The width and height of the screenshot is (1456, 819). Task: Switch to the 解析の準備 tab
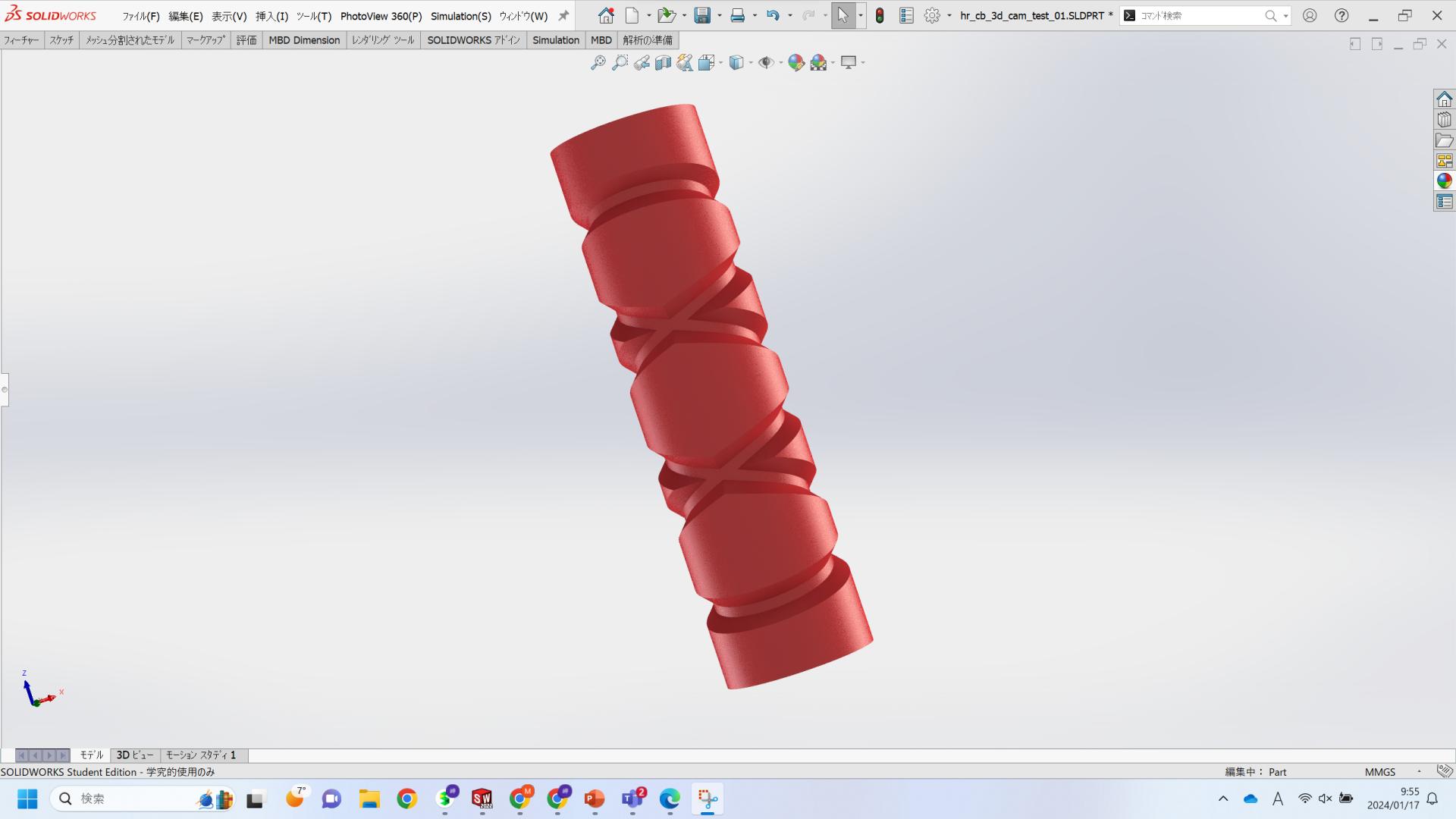(x=648, y=40)
